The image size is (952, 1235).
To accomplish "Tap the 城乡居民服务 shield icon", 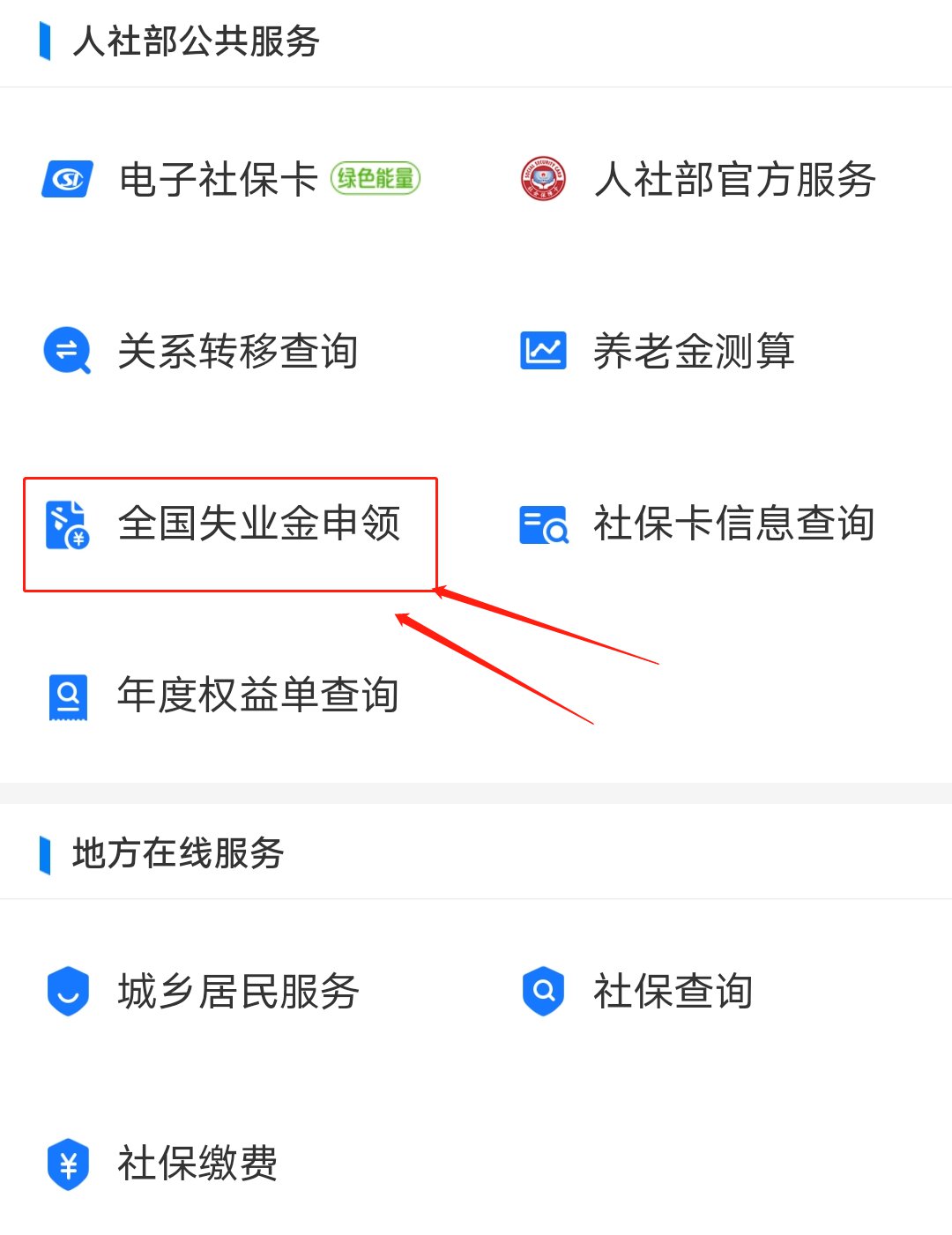I will click(x=68, y=991).
